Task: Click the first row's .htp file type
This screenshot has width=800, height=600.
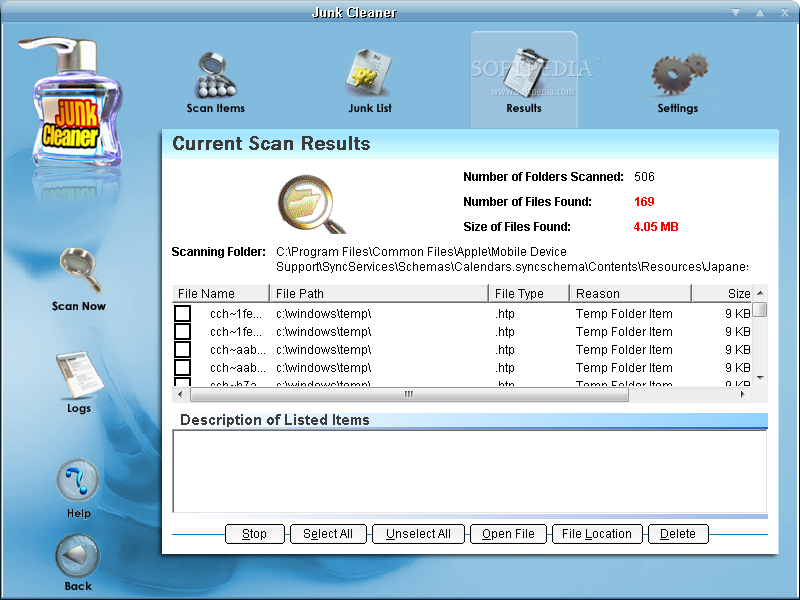Action: 505,313
